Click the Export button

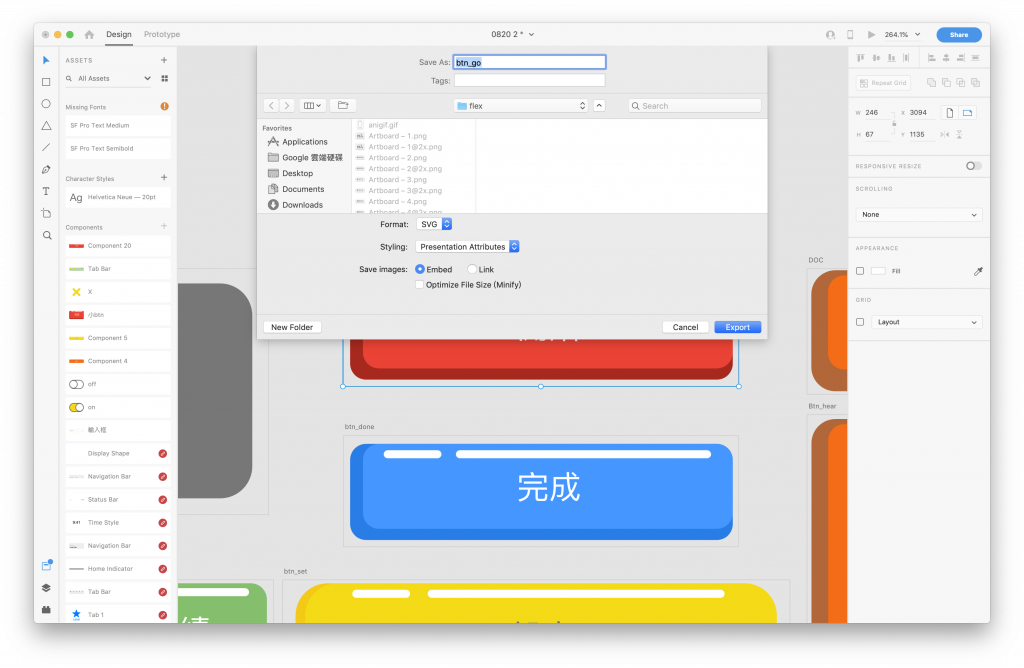point(737,327)
